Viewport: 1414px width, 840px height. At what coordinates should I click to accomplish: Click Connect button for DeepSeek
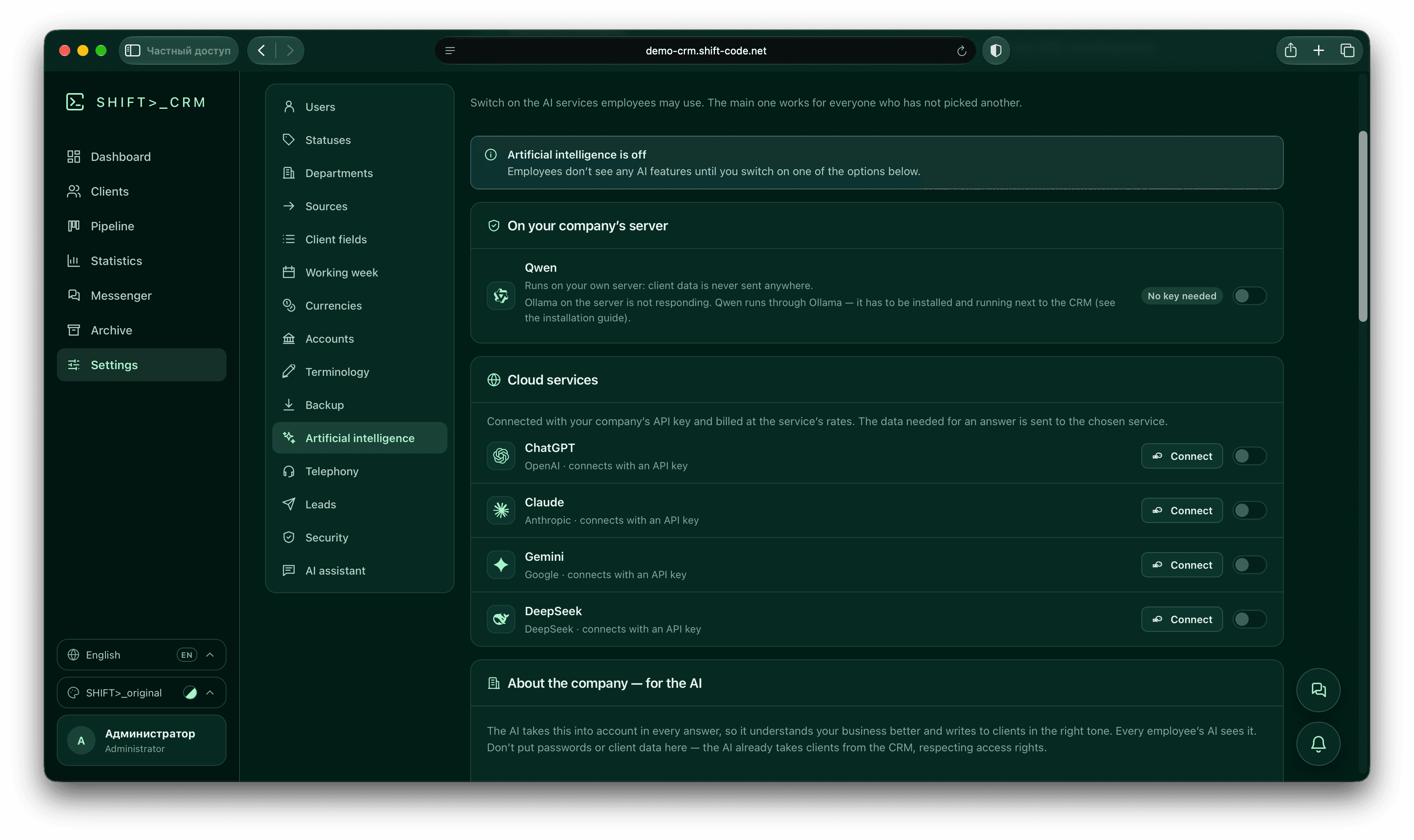point(1181,619)
